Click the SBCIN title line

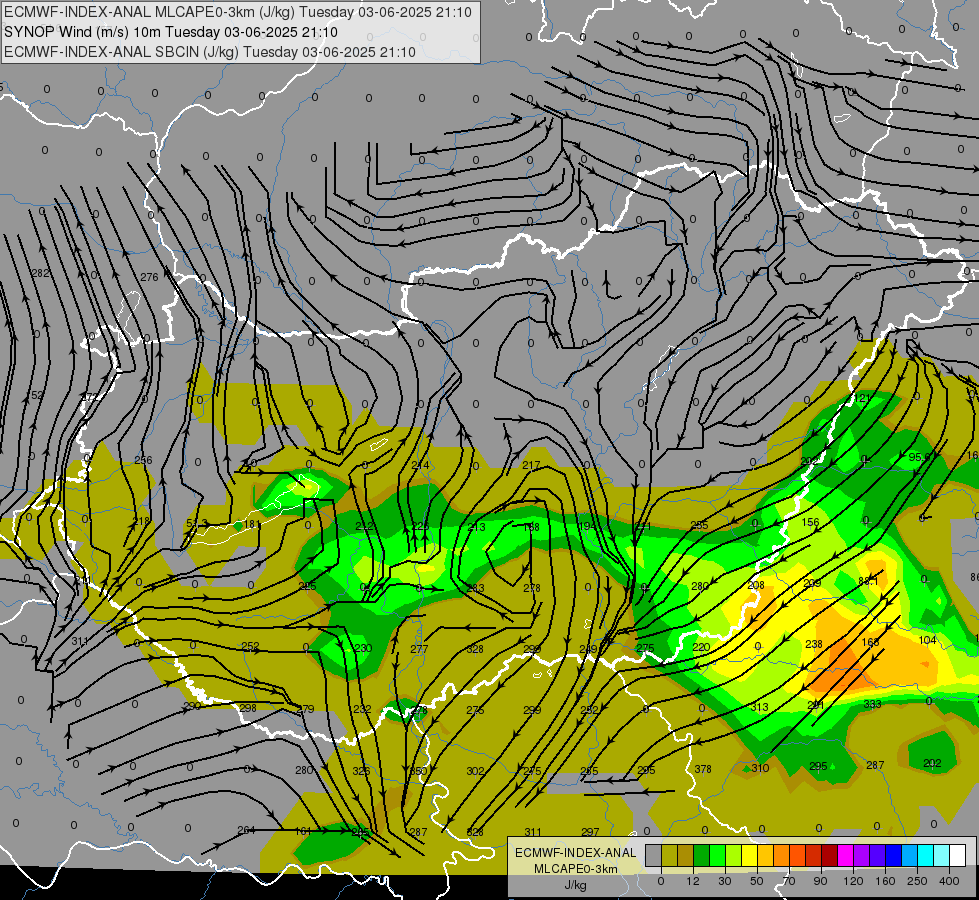pos(210,52)
